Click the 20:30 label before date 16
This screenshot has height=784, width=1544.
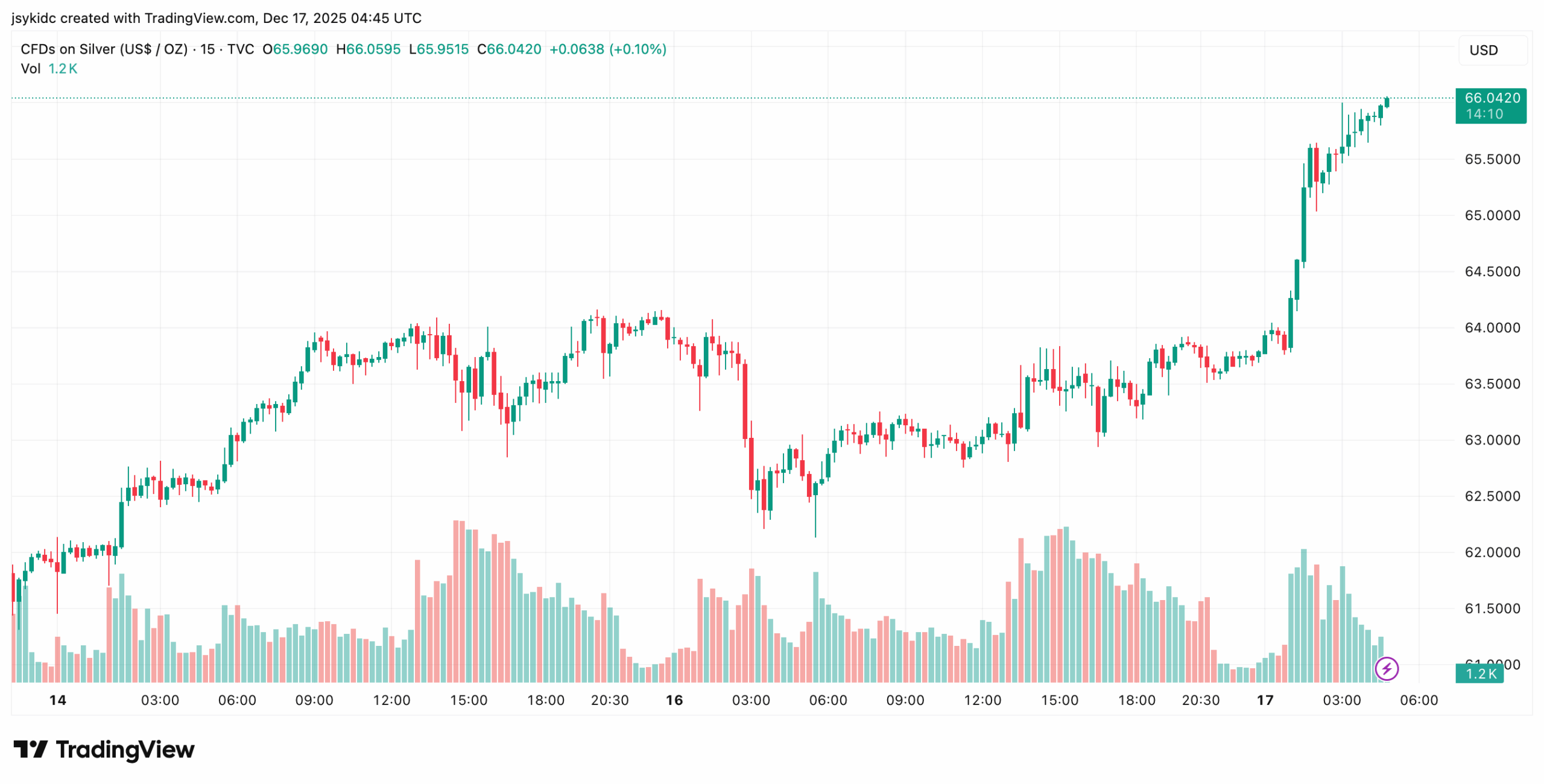(609, 700)
